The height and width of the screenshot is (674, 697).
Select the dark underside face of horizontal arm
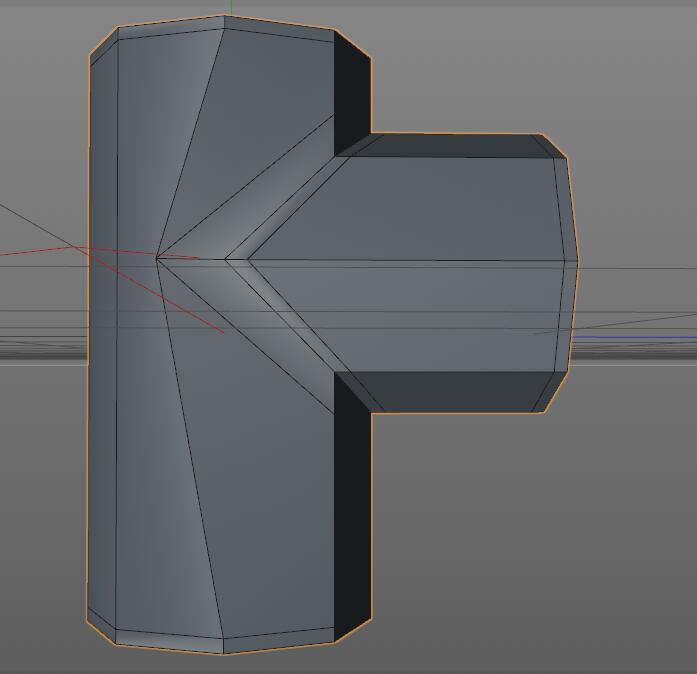[451, 392]
